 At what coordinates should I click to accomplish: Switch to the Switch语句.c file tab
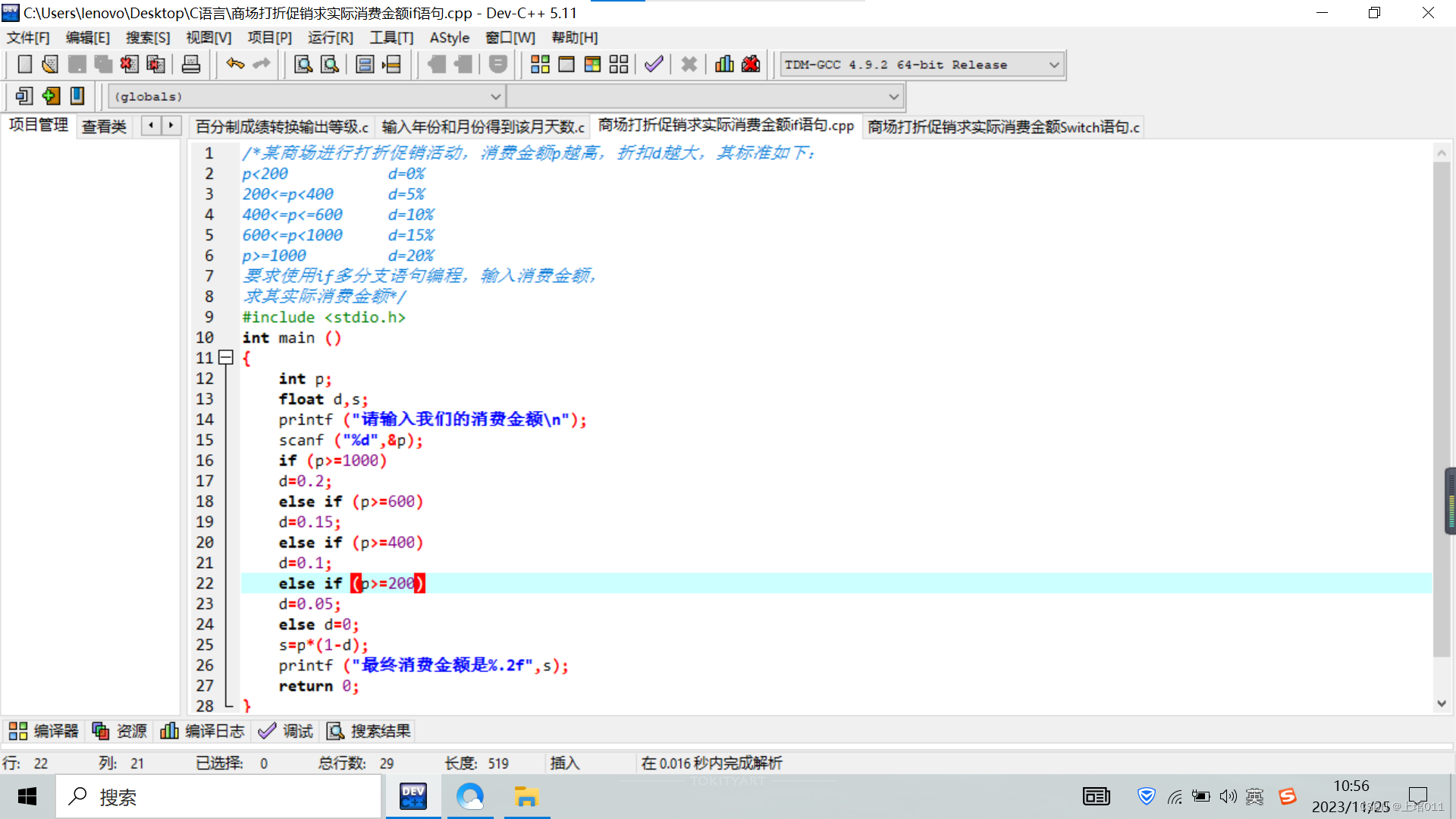click(1003, 127)
